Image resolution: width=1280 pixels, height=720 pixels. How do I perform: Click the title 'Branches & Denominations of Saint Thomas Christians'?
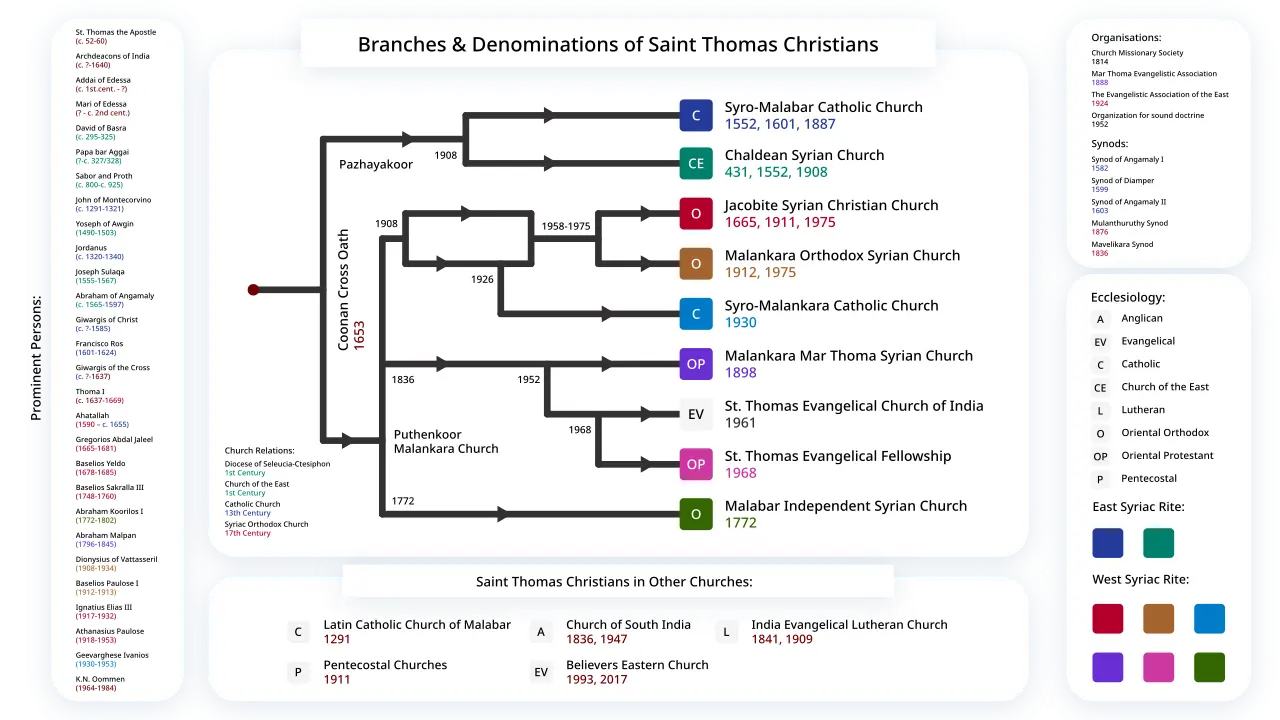tap(618, 44)
